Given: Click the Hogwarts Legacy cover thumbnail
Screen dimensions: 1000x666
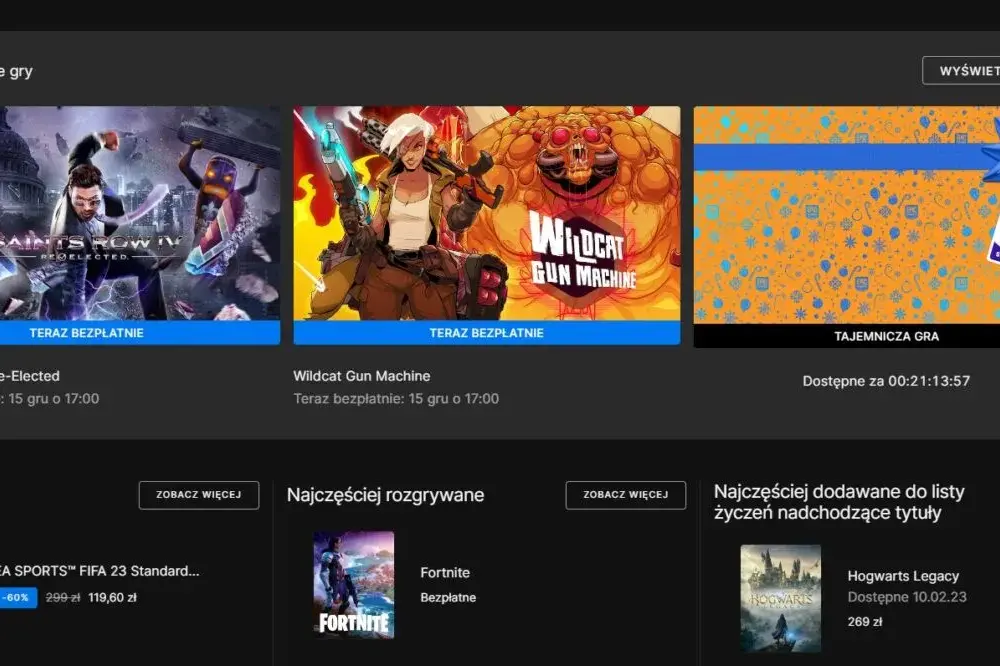Looking at the screenshot, I should tap(781, 598).
